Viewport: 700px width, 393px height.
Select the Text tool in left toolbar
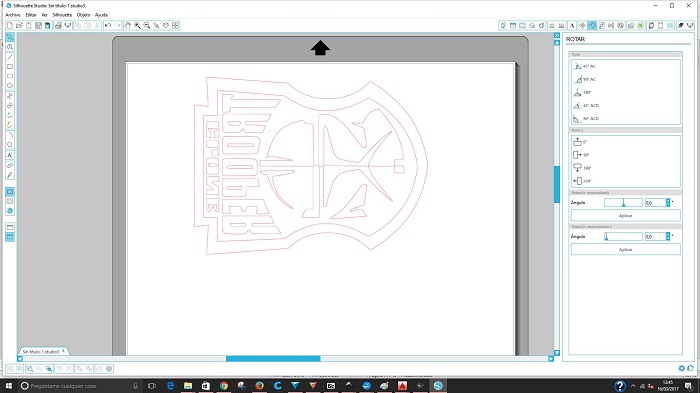(x=10, y=155)
